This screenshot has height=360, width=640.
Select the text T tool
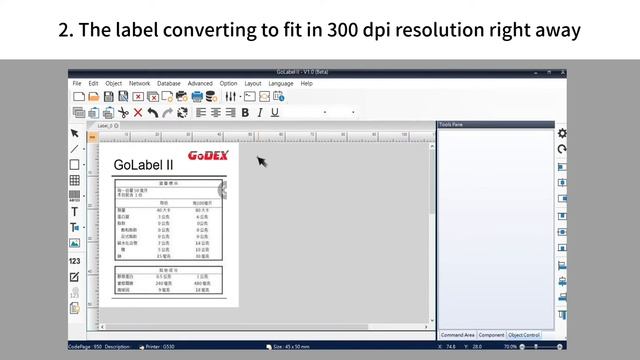tap(75, 211)
